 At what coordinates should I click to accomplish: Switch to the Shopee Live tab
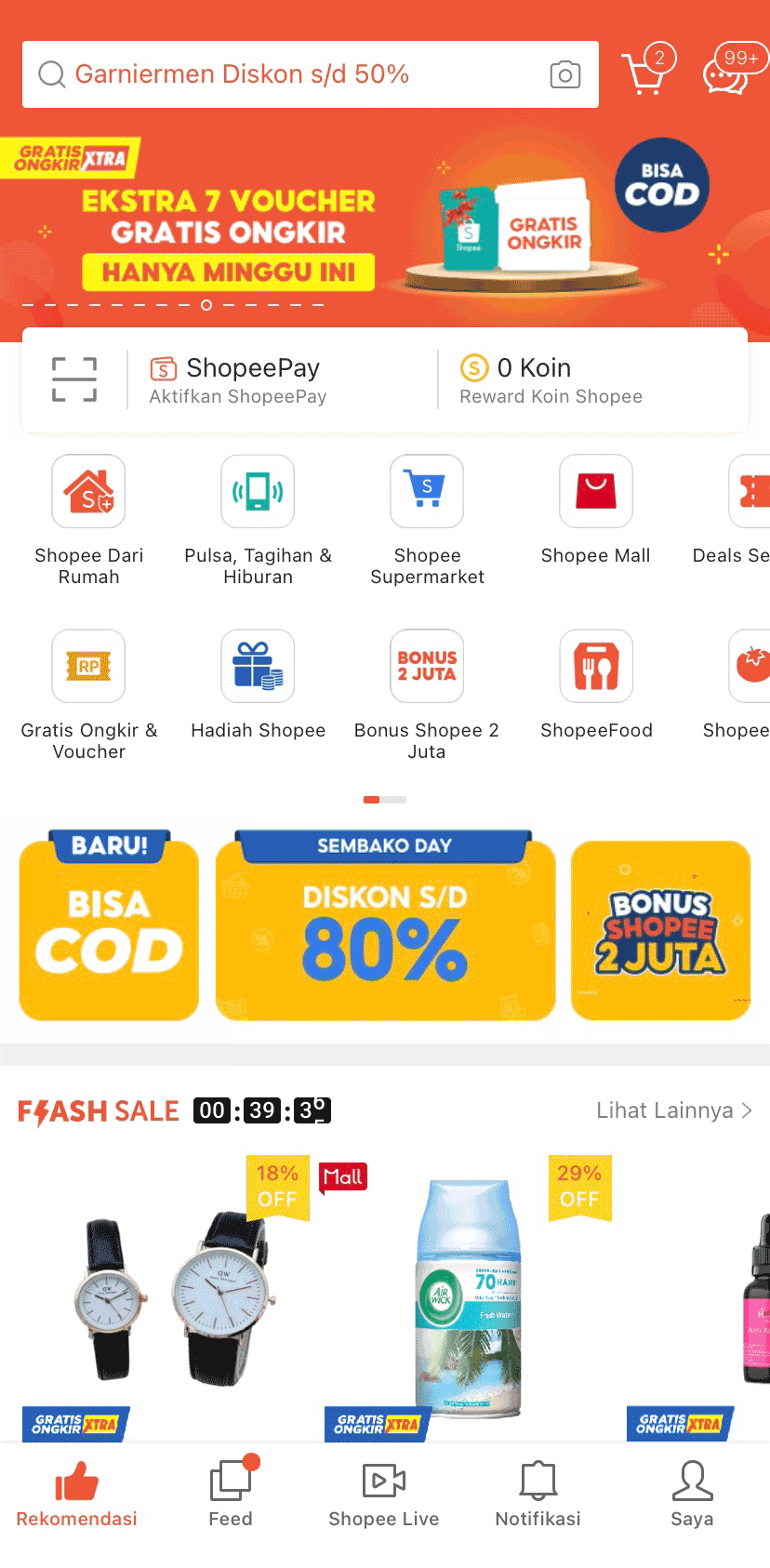click(384, 1492)
